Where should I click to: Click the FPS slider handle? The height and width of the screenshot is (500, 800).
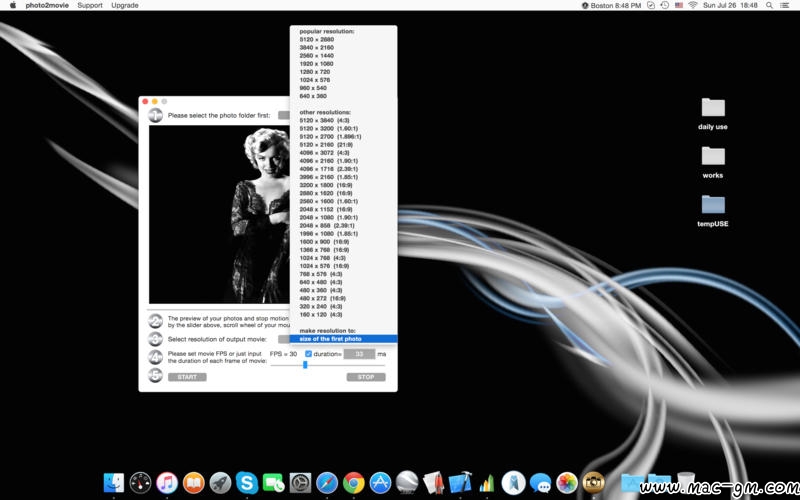coord(305,364)
